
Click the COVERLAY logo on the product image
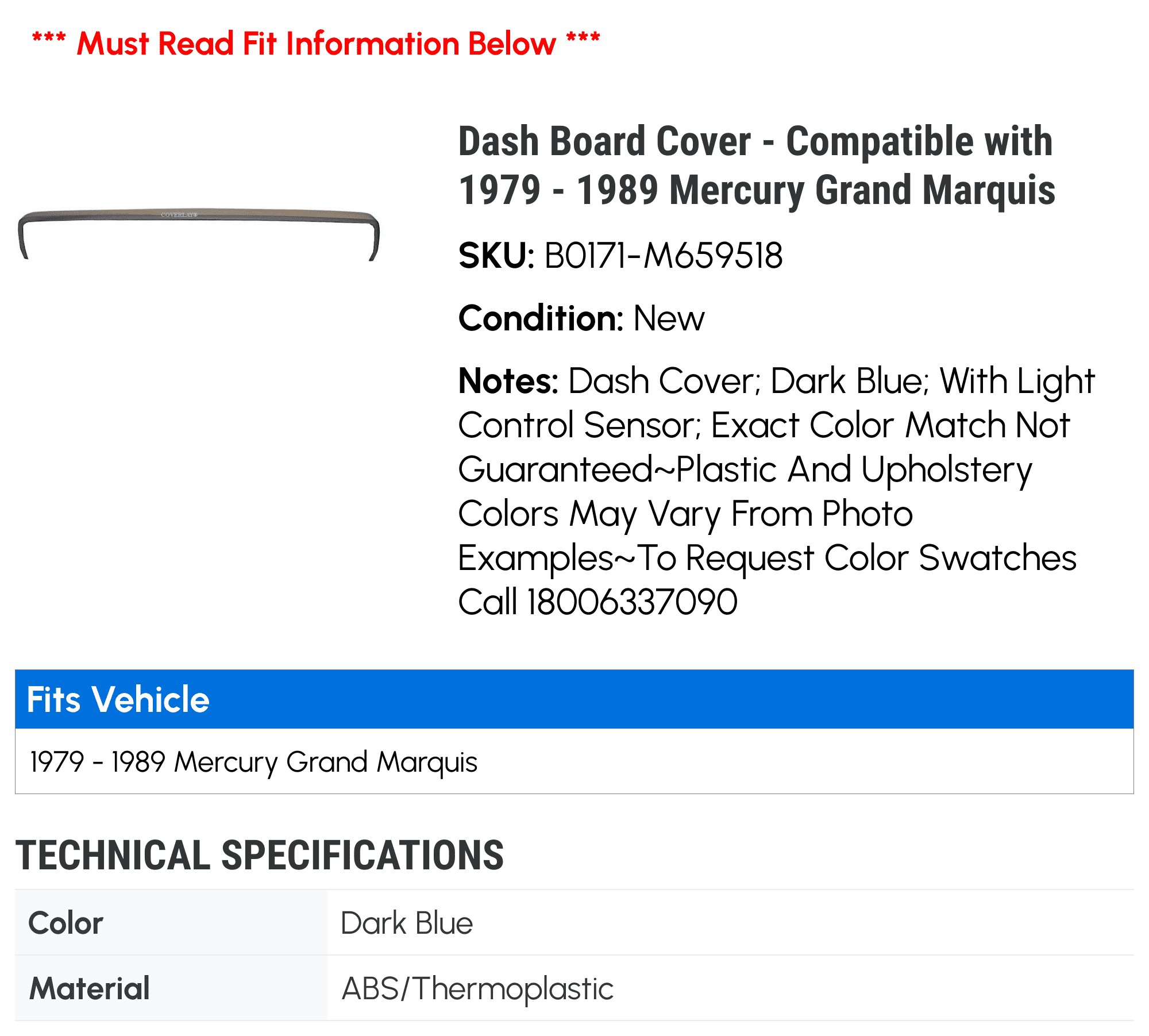[x=179, y=214]
